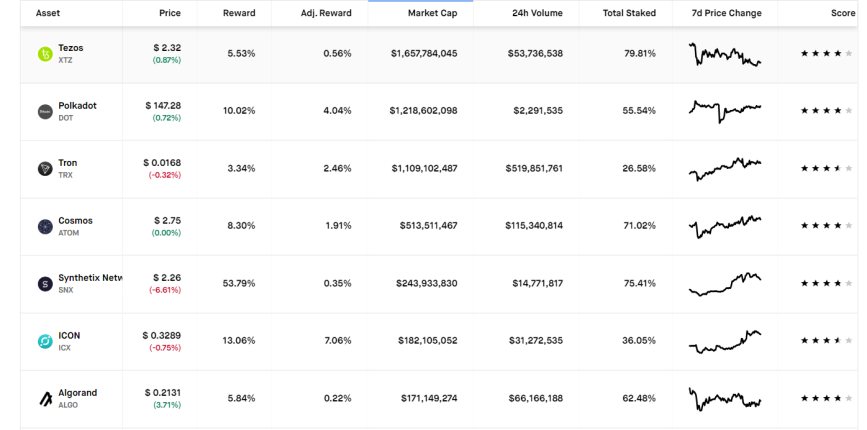
Task: Open the Algorand asset name link
Action: (77, 393)
